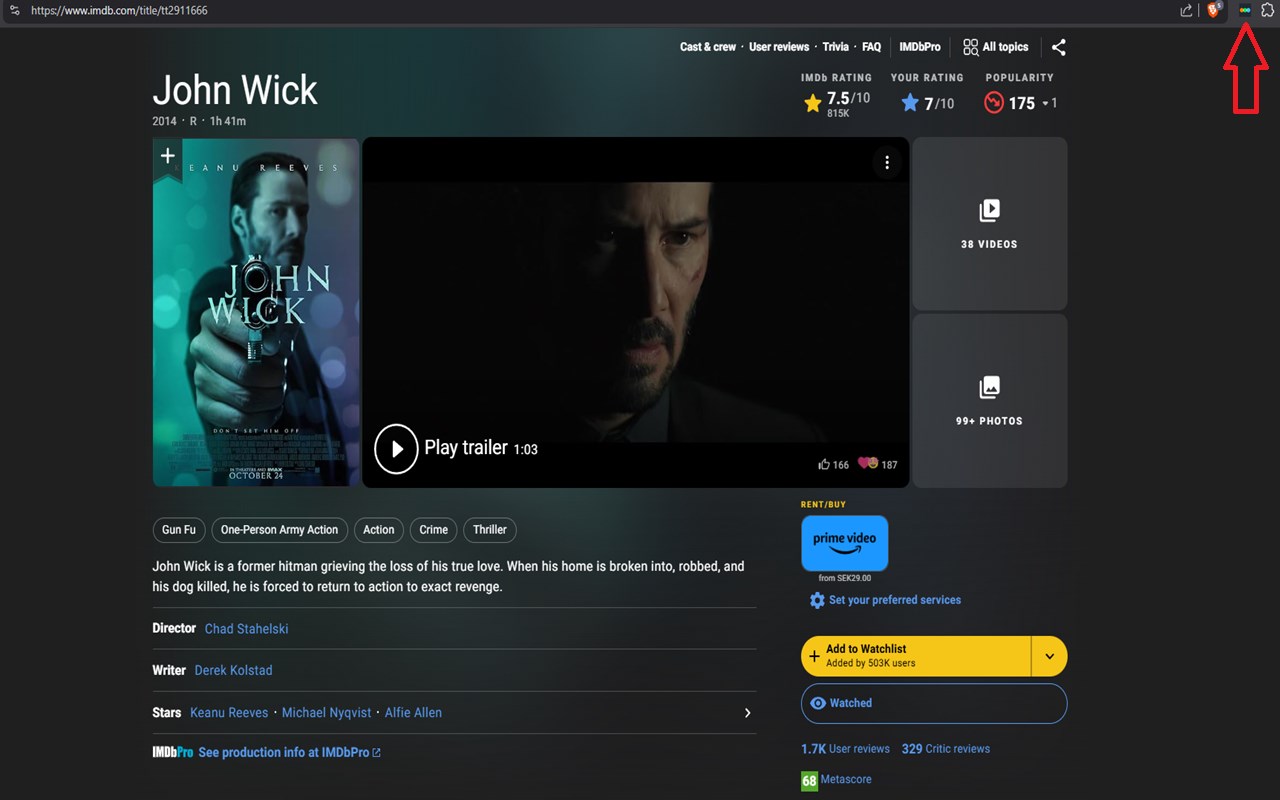Play the John Wick trailer
Image resolution: width=1280 pixels, height=800 pixels.
(x=396, y=448)
